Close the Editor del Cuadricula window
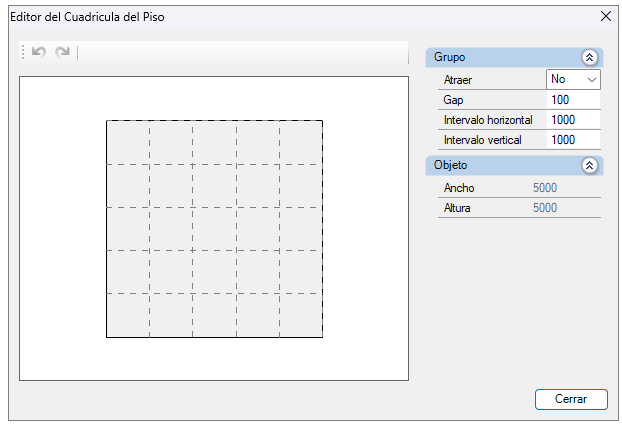This screenshot has width=622, height=426. click(x=605, y=16)
